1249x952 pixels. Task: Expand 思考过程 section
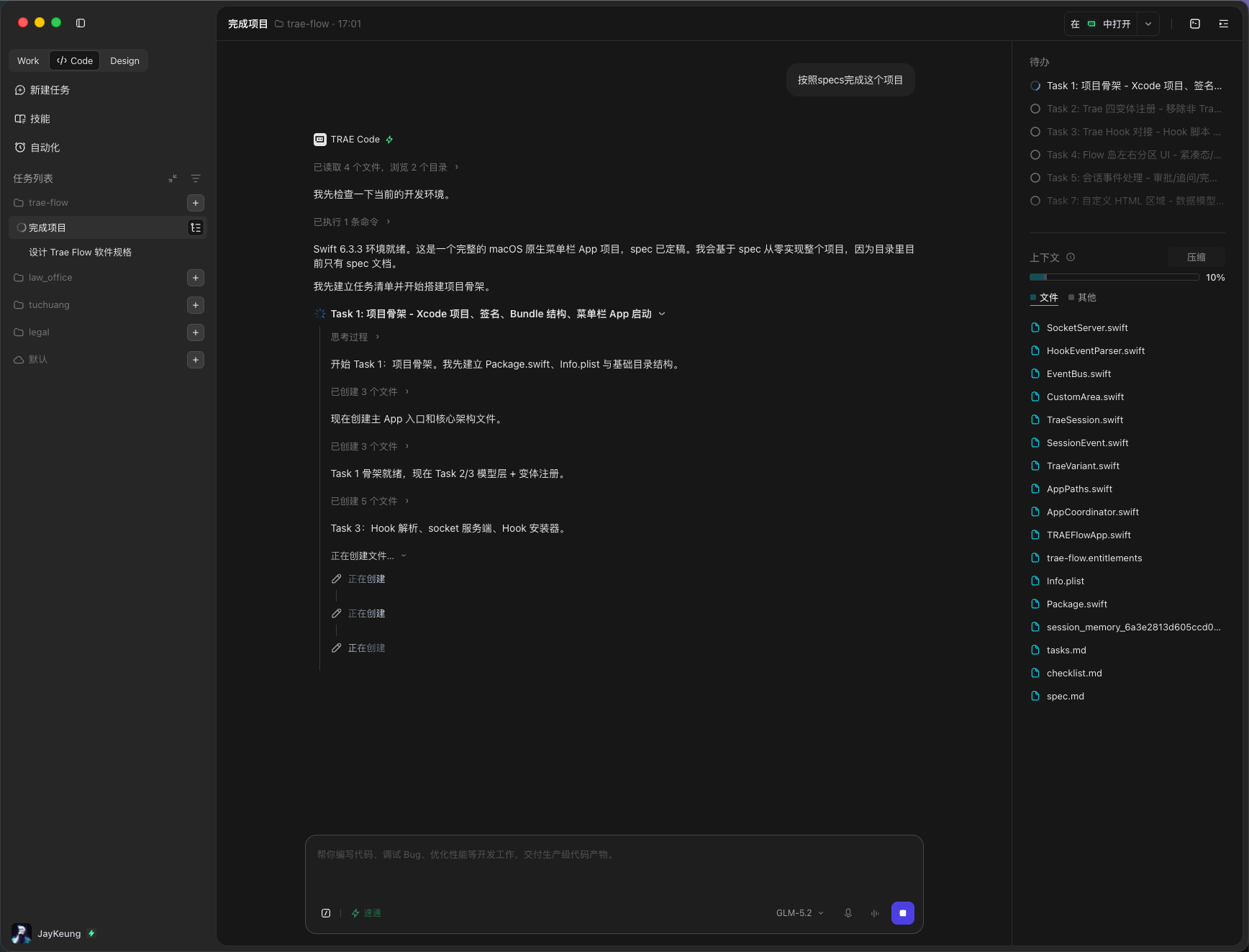[x=355, y=337]
